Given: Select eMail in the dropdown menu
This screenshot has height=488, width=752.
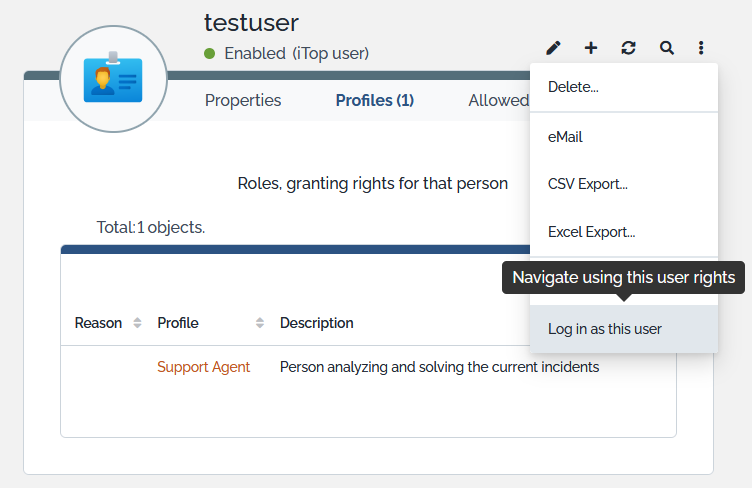Looking at the screenshot, I should (565, 137).
